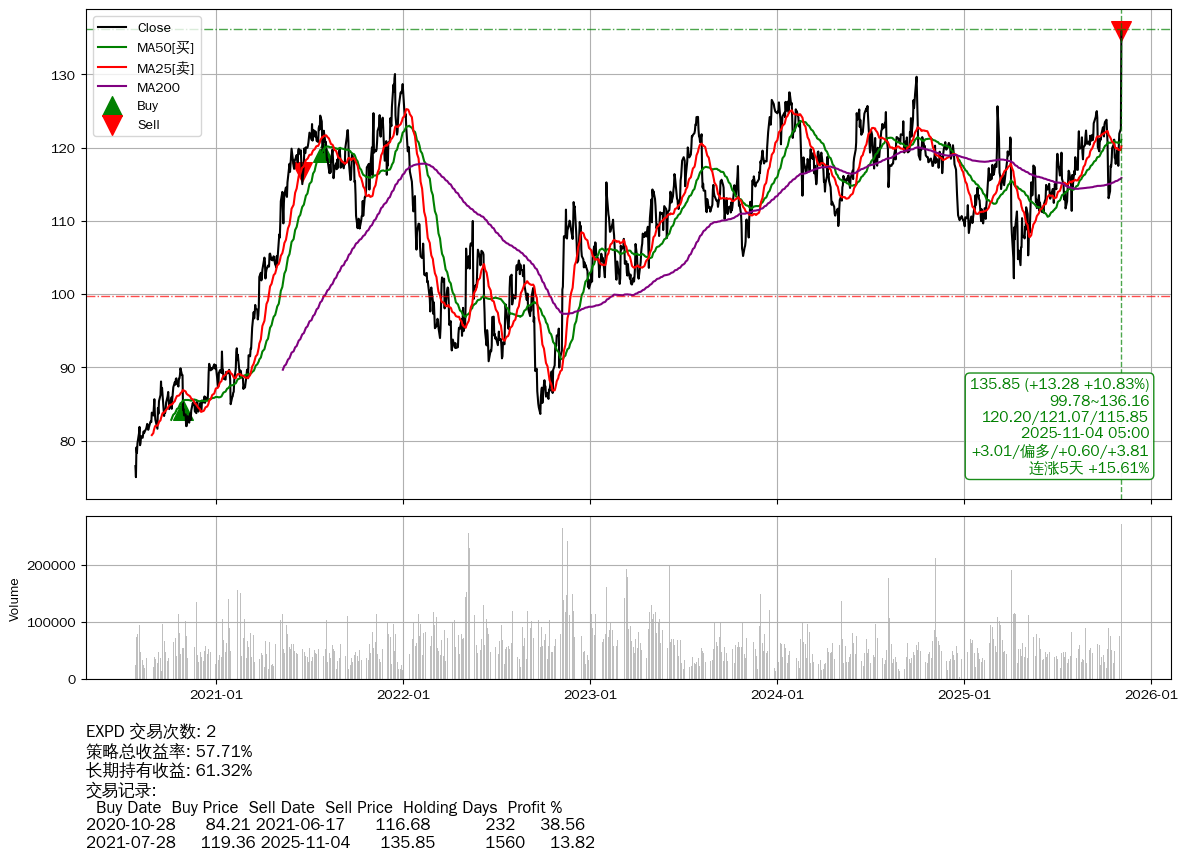Click the green Buy marker from July 2021

(323, 152)
